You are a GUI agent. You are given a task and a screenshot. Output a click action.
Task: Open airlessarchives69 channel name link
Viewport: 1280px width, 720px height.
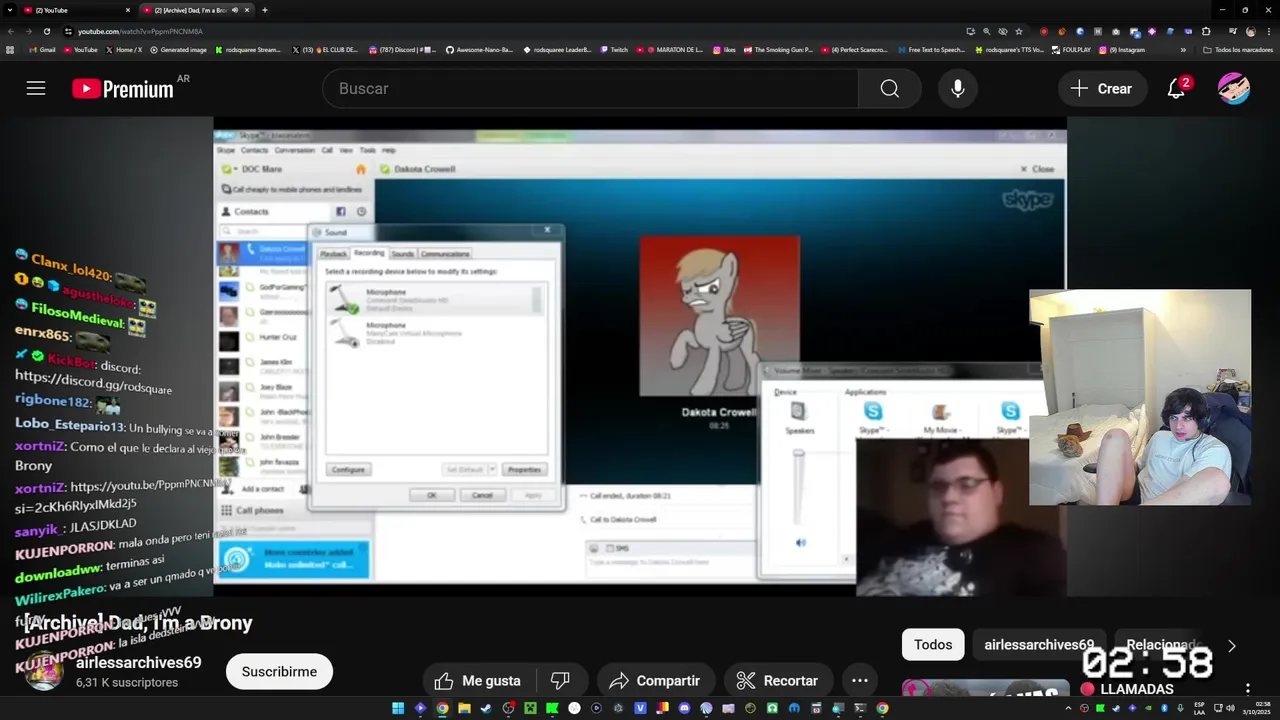tap(139, 663)
